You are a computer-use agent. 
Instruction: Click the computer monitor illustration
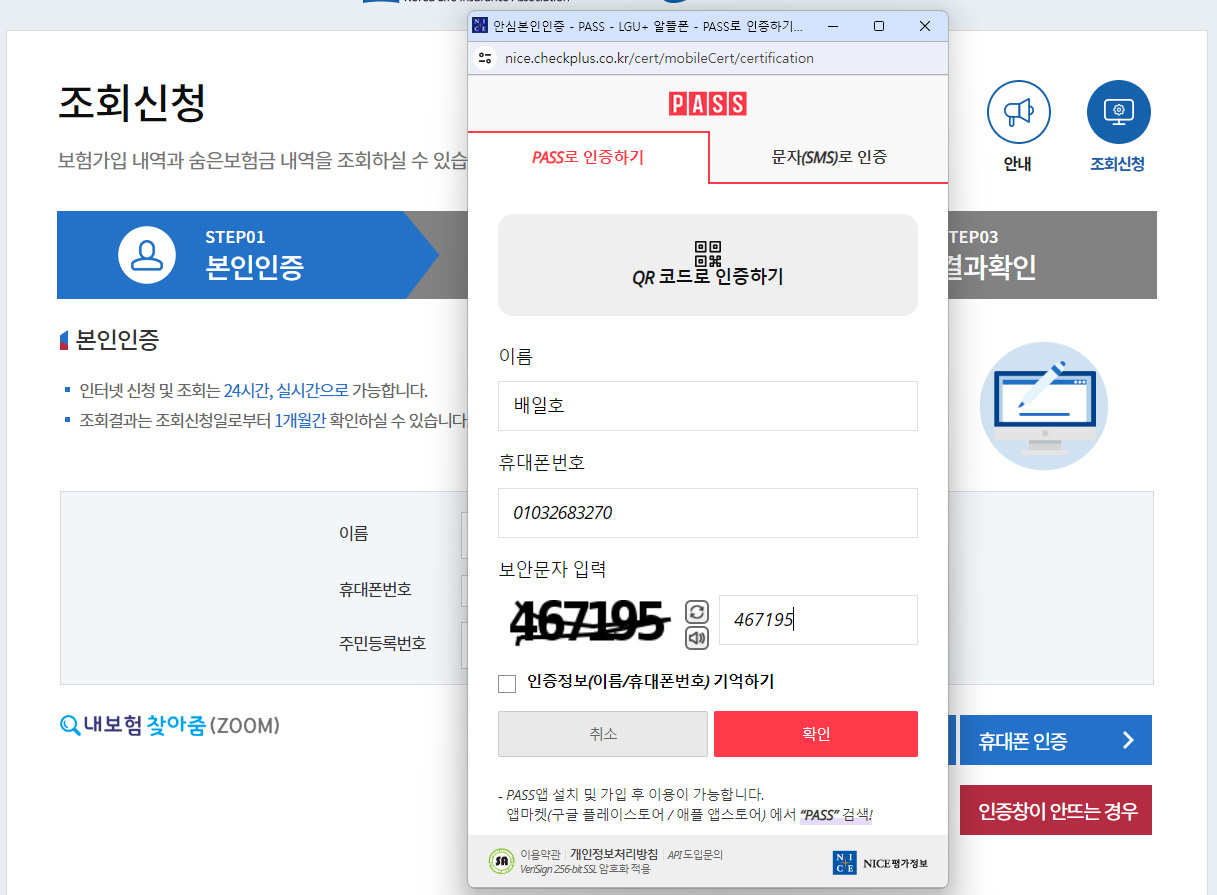1044,406
